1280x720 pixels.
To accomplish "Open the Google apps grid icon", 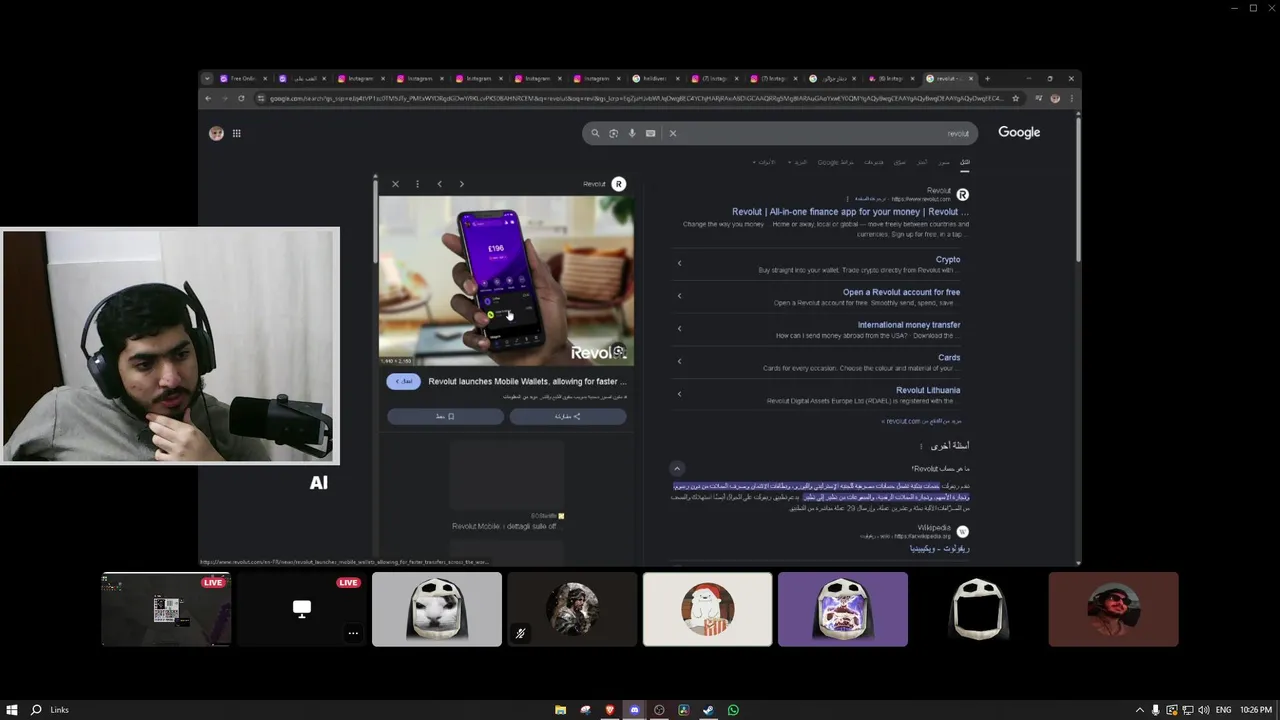I will click(x=236, y=133).
